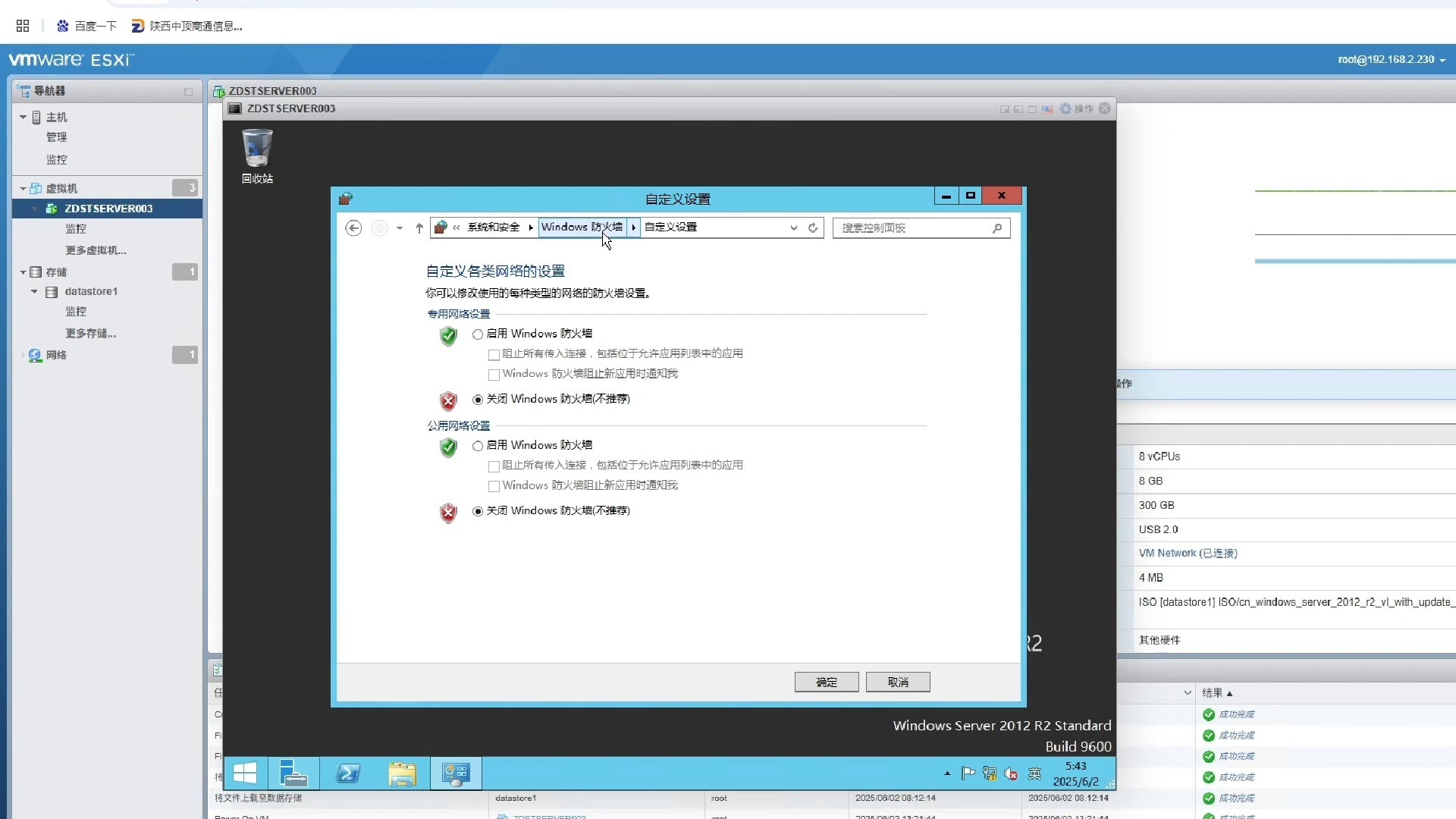Expand arrow after Windows 防火墙 breadcrumb
This screenshot has height=819, width=1456.
click(x=633, y=227)
